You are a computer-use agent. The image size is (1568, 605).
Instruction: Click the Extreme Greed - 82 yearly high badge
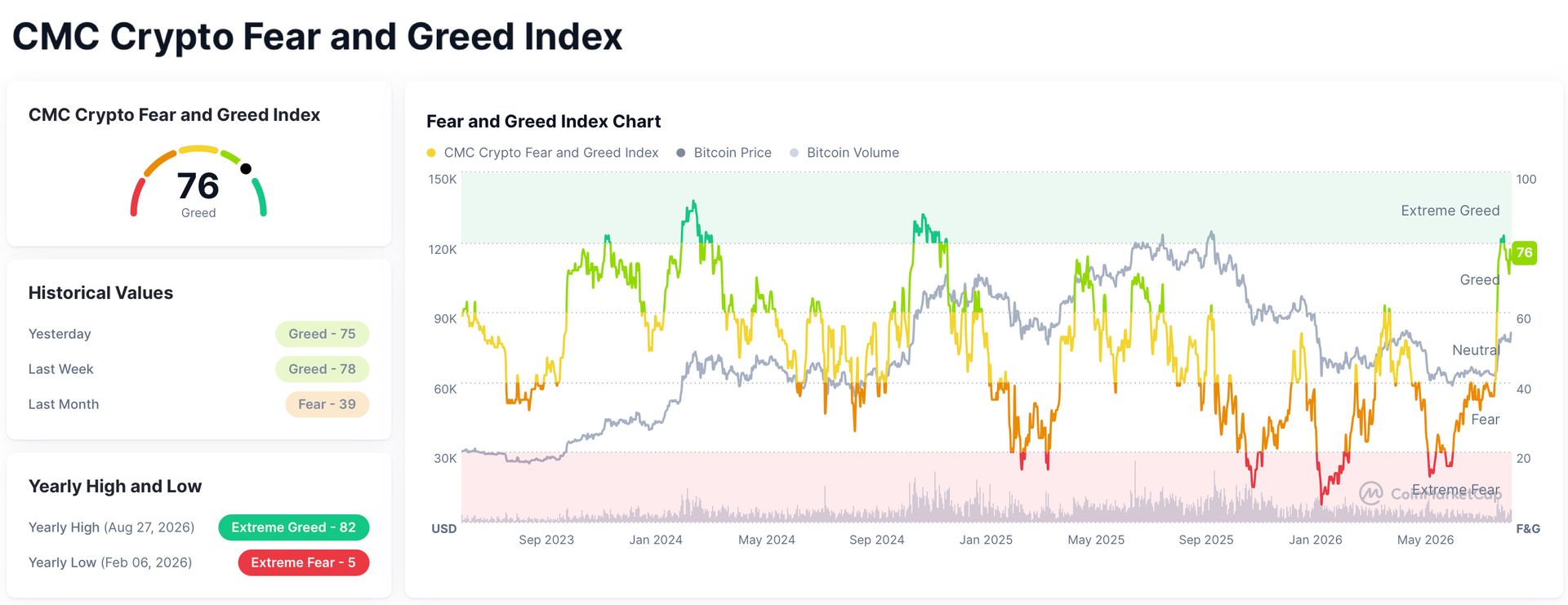click(x=293, y=527)
